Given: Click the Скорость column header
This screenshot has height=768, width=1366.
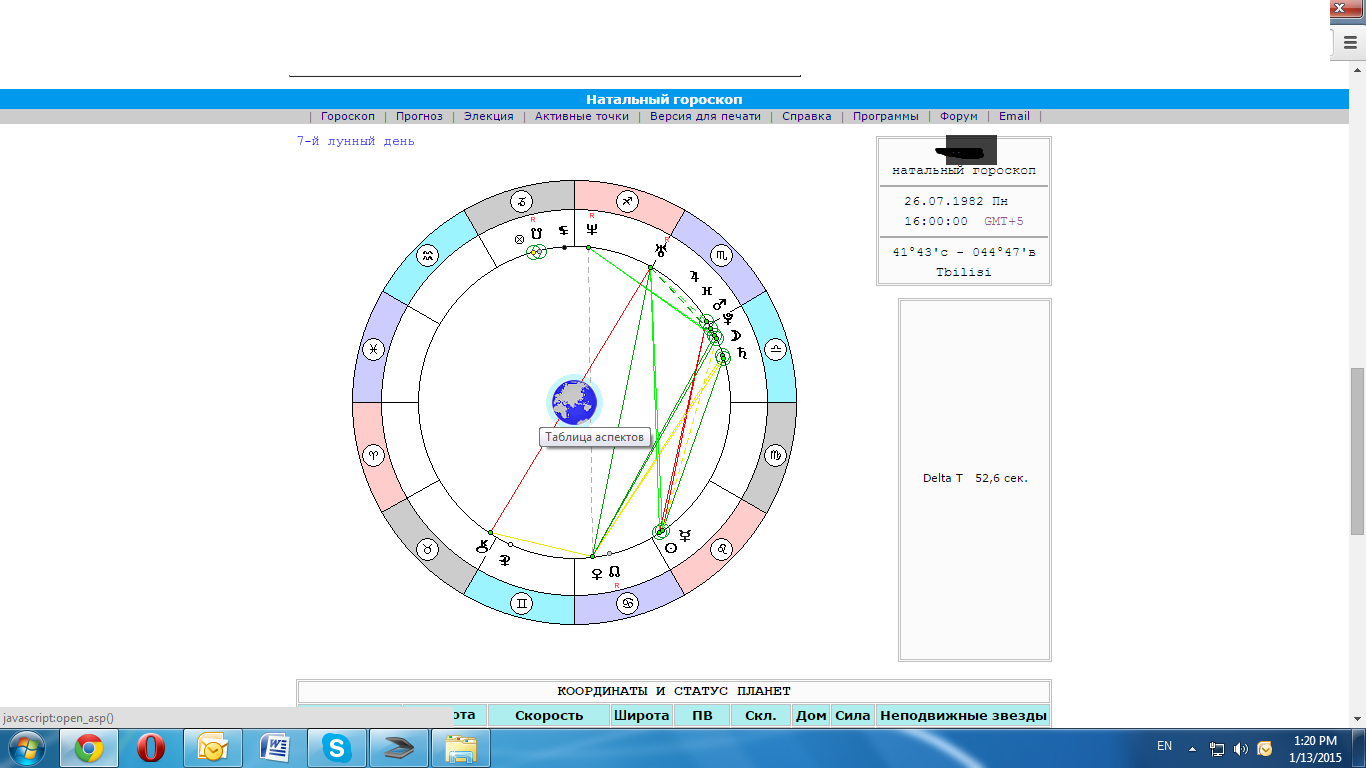Looking at the screenshot, I should [x=549, y=715].
